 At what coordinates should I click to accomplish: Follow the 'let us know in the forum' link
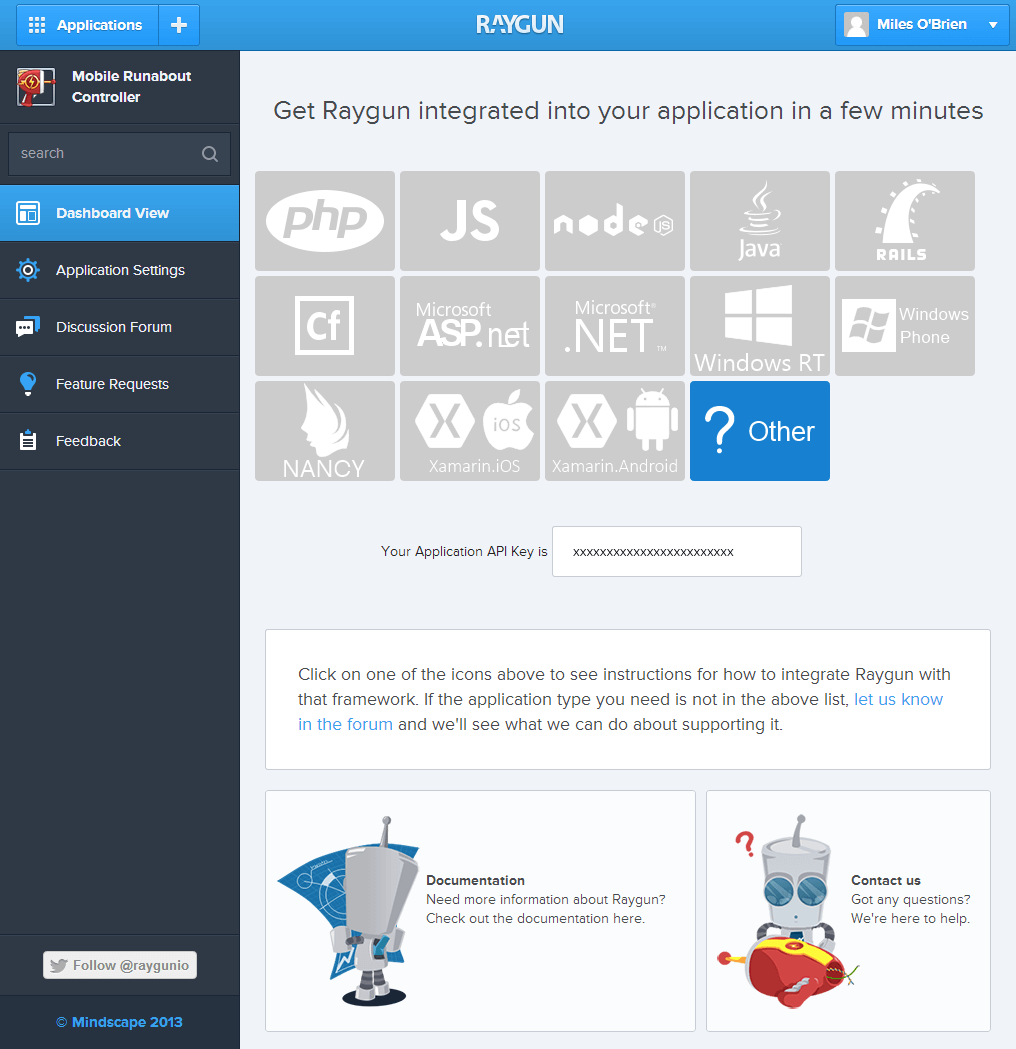(x=898, y=699)
